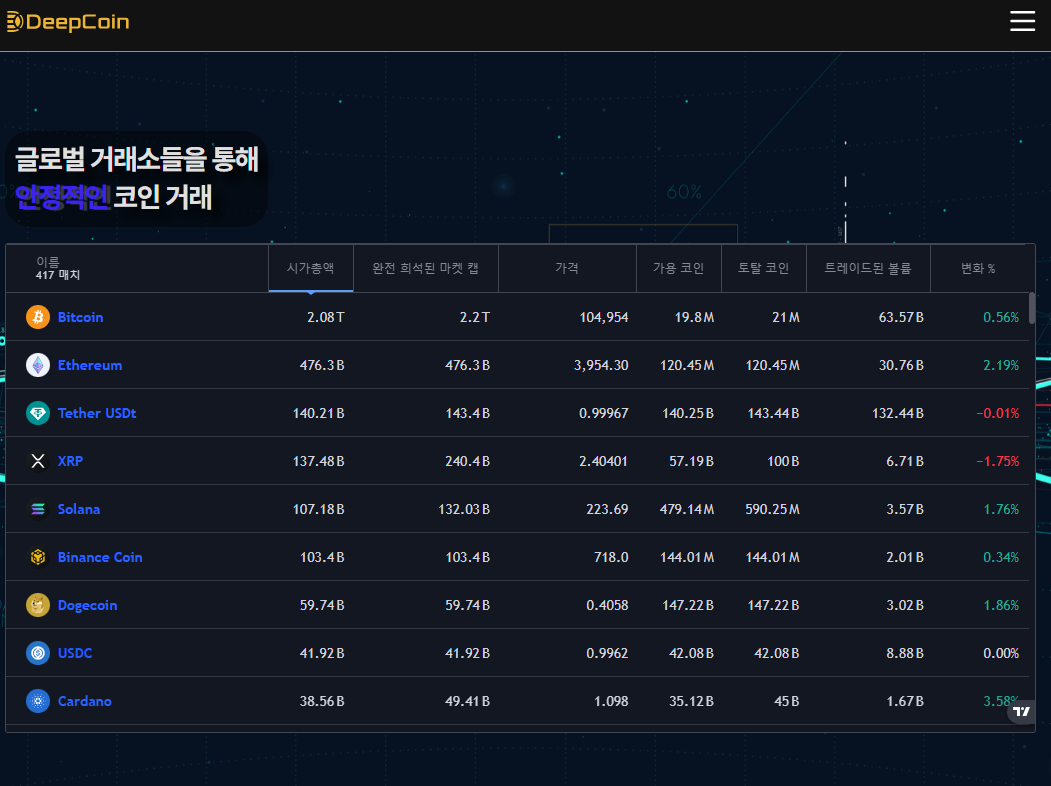Screen dimensions: 1051x786
Task: Click the Cardano coin icon
Action: click(x=38, y=701)
